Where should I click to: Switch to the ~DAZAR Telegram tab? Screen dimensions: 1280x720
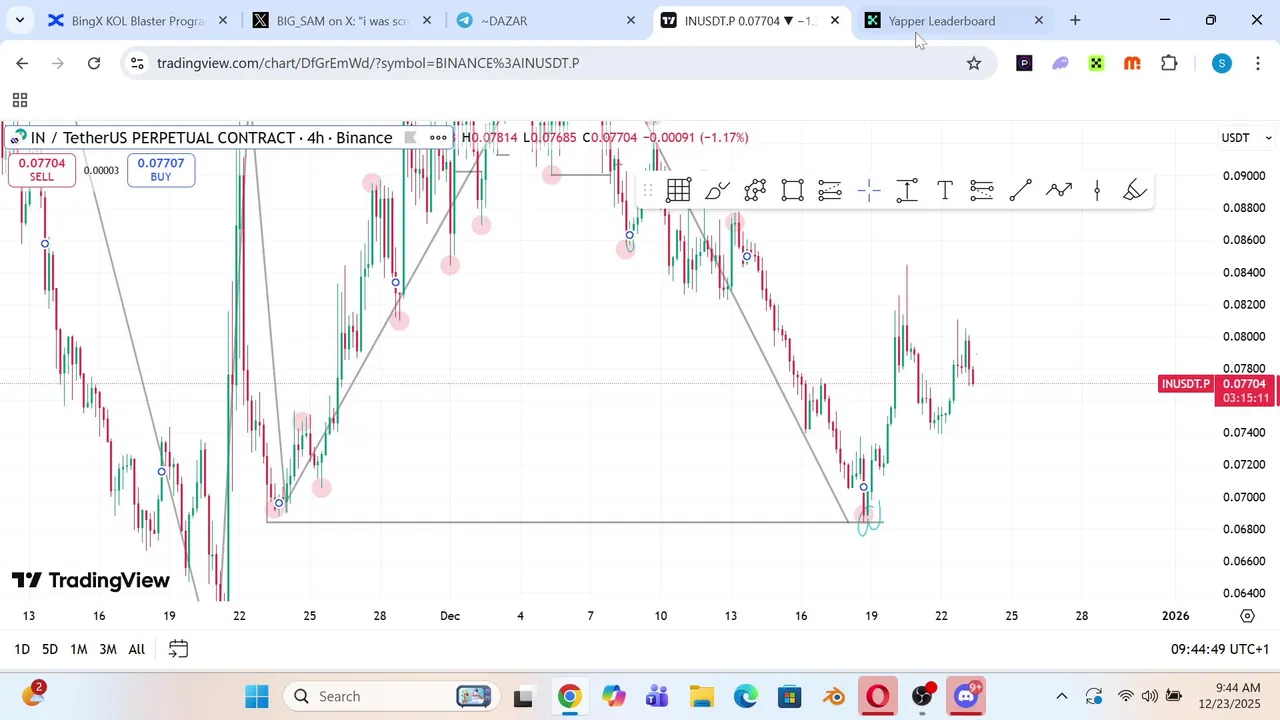click(546, 20)
